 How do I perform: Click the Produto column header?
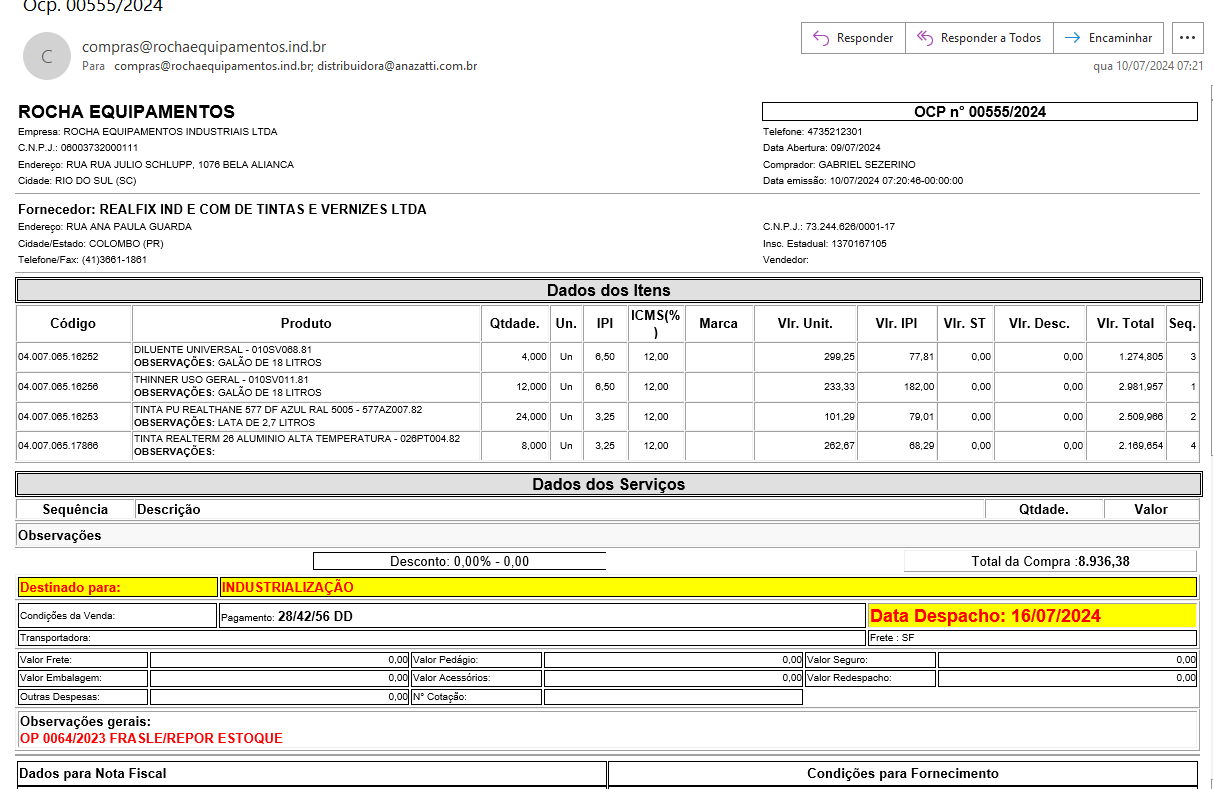[306, 323]
